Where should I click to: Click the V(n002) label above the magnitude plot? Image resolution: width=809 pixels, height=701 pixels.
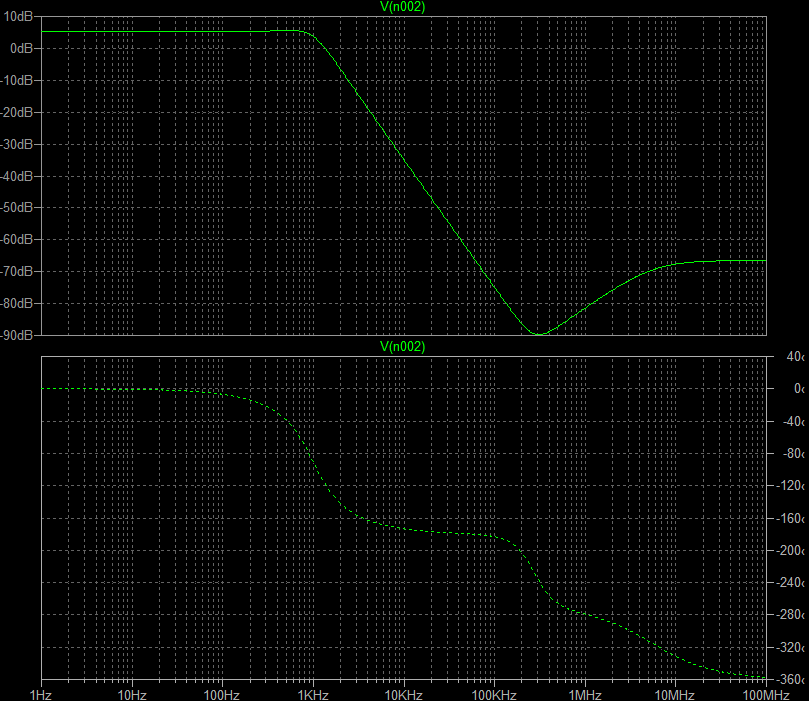(x=403, y=8)
